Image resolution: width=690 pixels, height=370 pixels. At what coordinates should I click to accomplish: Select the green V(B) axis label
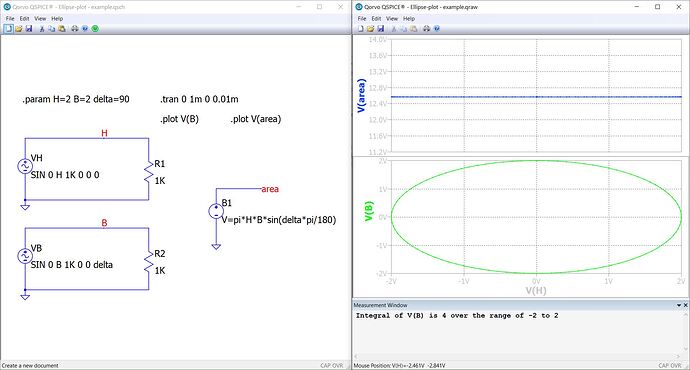[369, 211]
